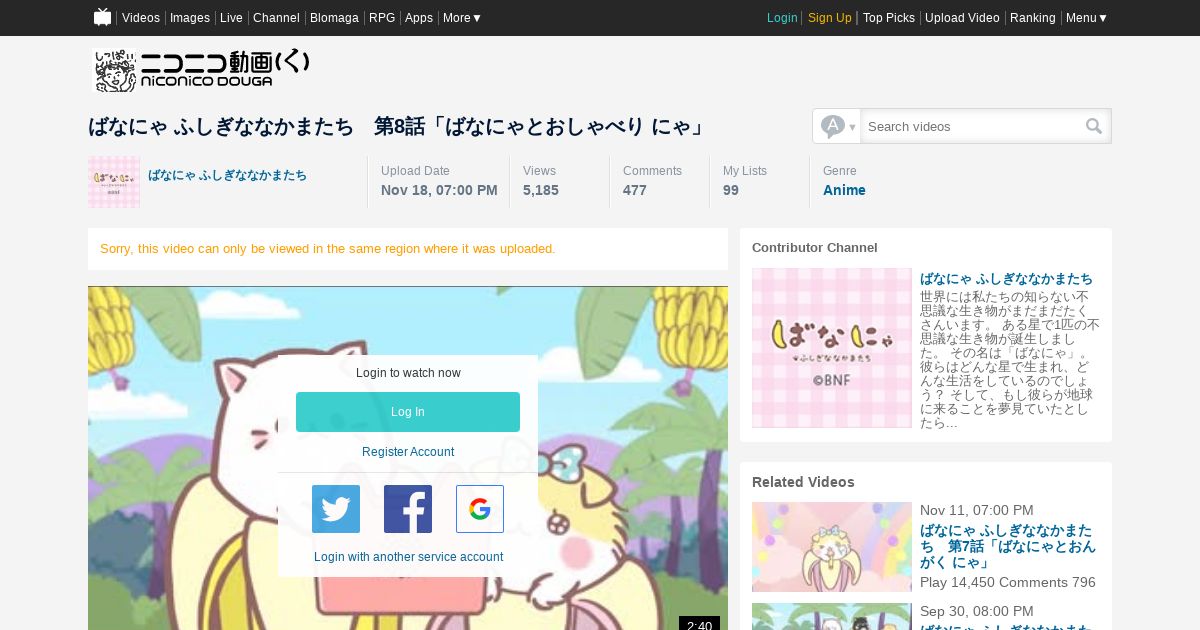This screenshot has width=1200, height=630.
Task: Click the upload date Nov 18, 07:00 PM
Action: click(439, 190)
